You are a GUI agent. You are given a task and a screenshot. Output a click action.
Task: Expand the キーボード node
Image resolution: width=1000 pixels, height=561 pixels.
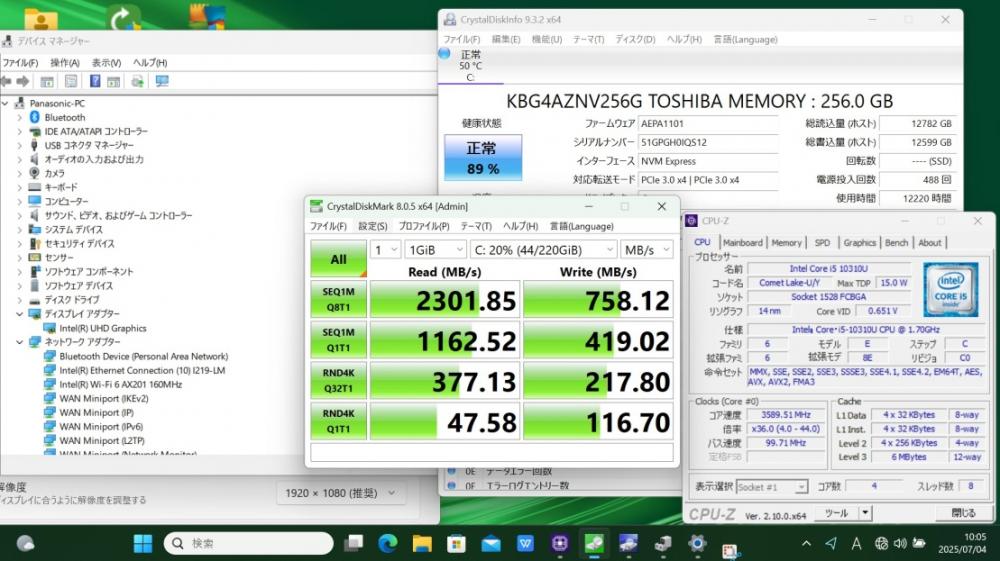click(x=19, y=187)
